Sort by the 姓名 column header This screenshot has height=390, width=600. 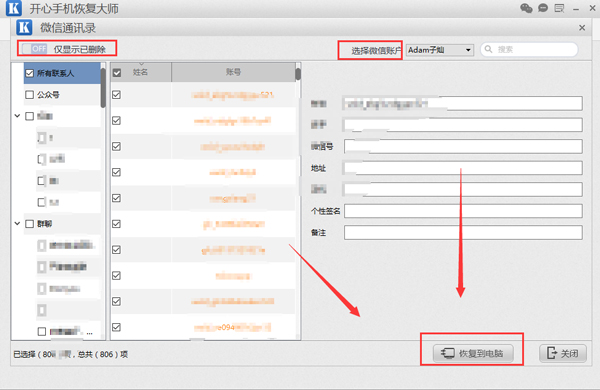coord(140,72)
